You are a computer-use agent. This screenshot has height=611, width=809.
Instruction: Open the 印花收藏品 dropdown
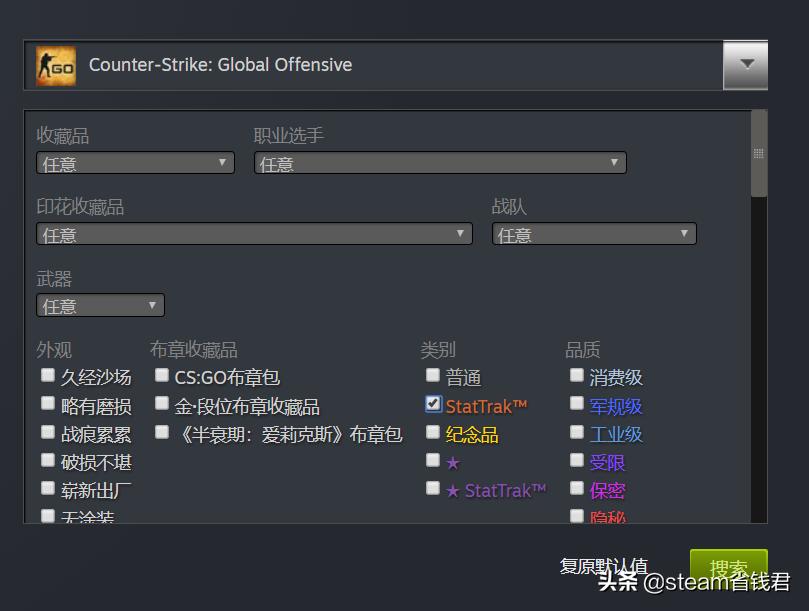[255, 234]
